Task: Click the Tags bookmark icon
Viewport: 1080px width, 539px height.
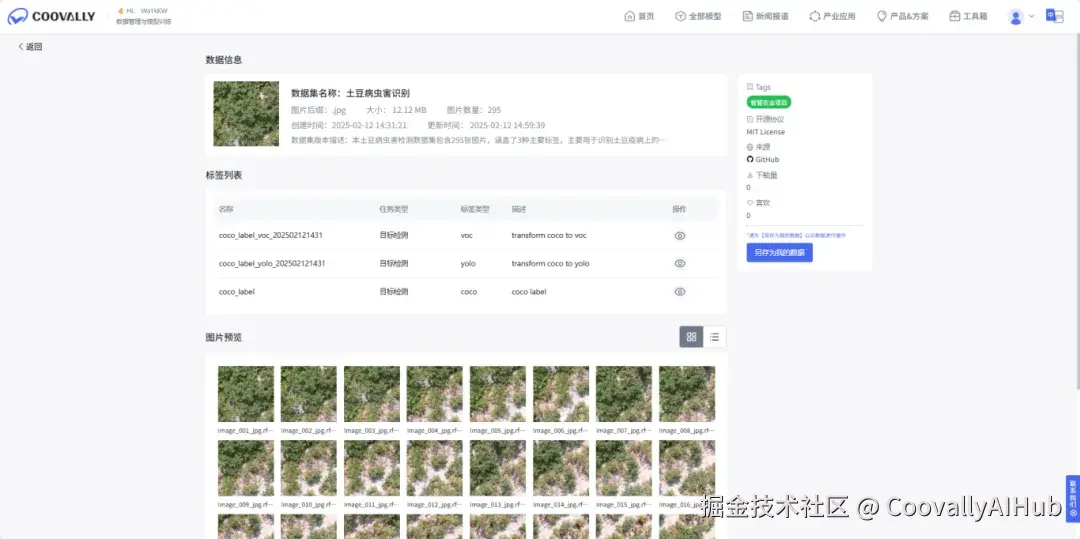Action: pyautogui.click(x=750, y=87)
